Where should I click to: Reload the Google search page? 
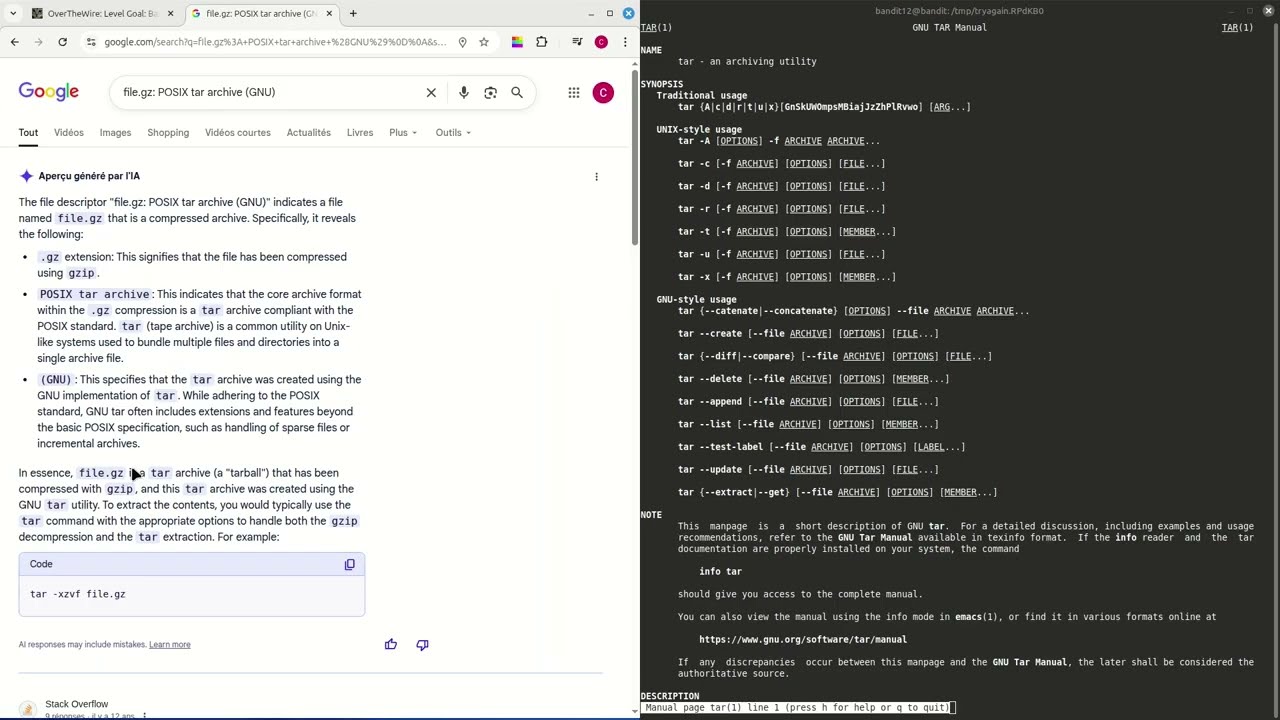point(62,42)
